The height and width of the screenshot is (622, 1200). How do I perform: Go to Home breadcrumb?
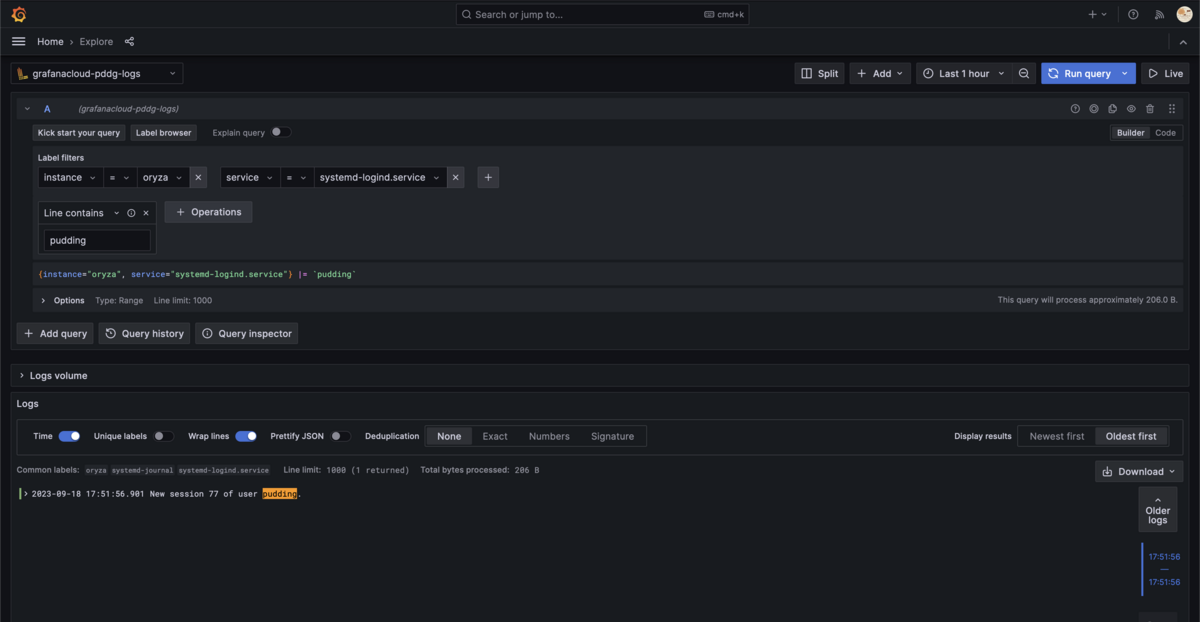tap(50, 42)
